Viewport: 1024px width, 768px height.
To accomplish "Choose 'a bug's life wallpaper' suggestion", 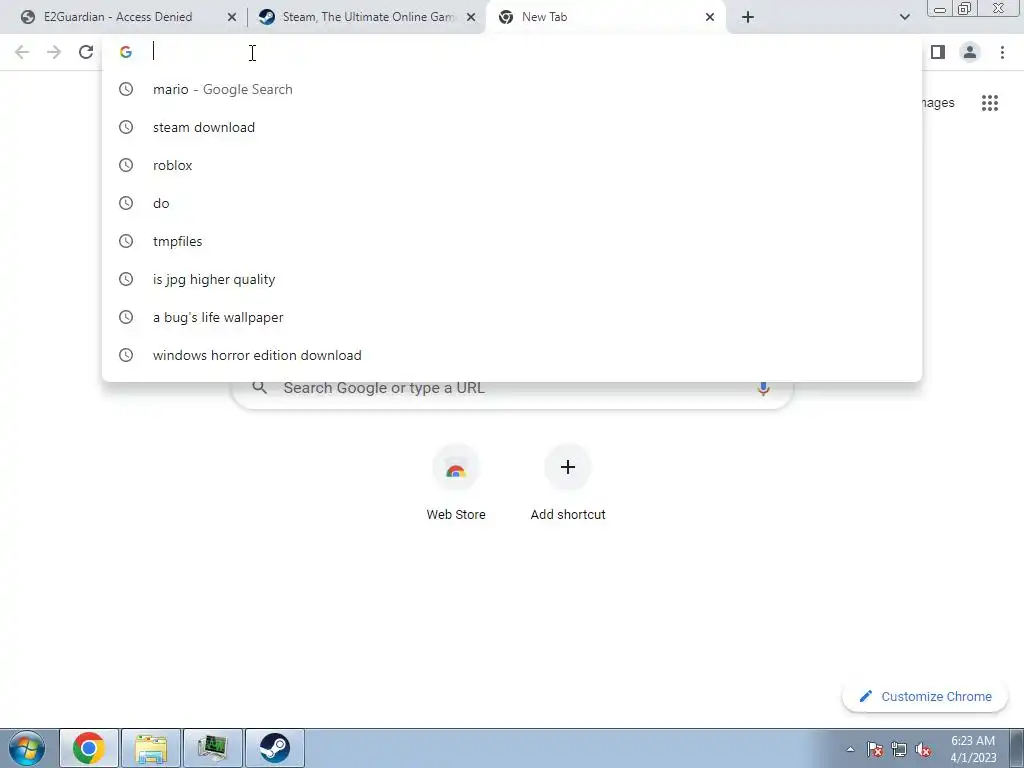I will tap(512, 317).
